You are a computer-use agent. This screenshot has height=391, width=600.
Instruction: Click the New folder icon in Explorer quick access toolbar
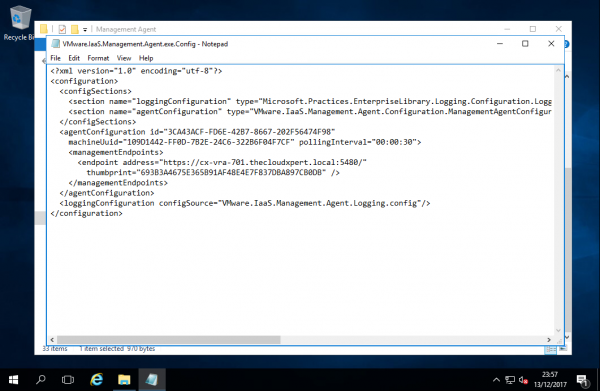tap(75, 29)
